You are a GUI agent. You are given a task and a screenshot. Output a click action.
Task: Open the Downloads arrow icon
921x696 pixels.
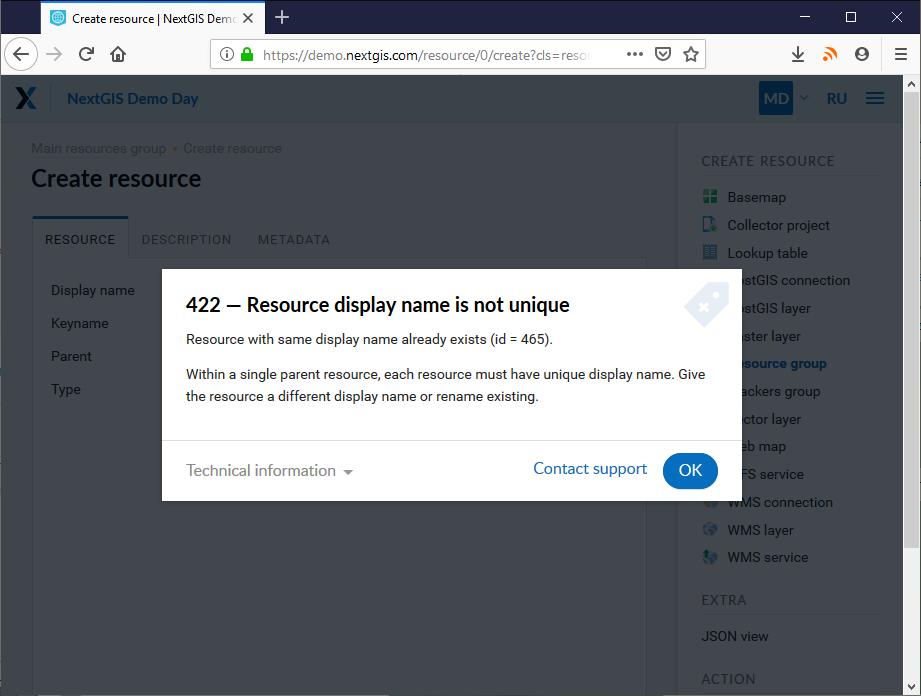[798, 54]
